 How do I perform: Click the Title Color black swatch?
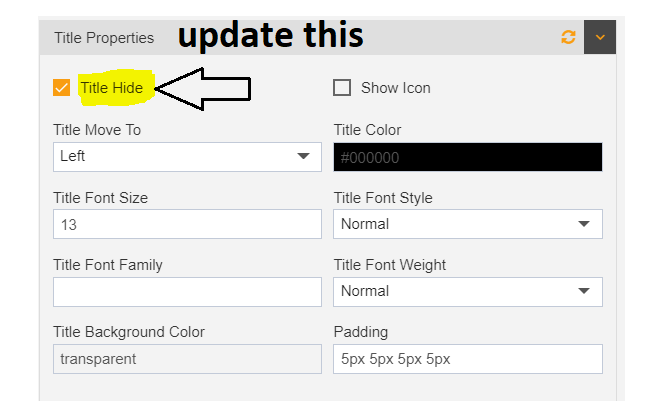pos(468,157)
